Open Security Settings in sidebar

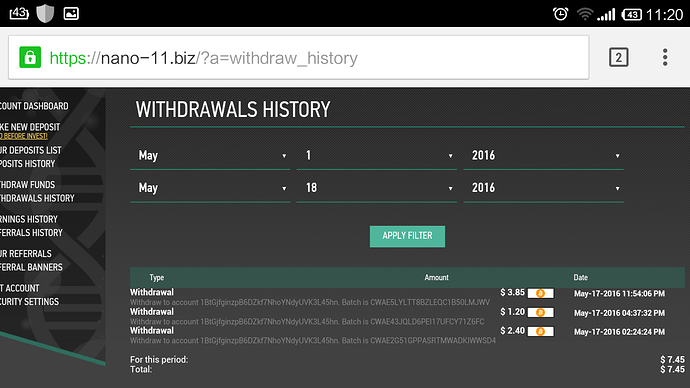pyautogui.click(x=29, y=301)
